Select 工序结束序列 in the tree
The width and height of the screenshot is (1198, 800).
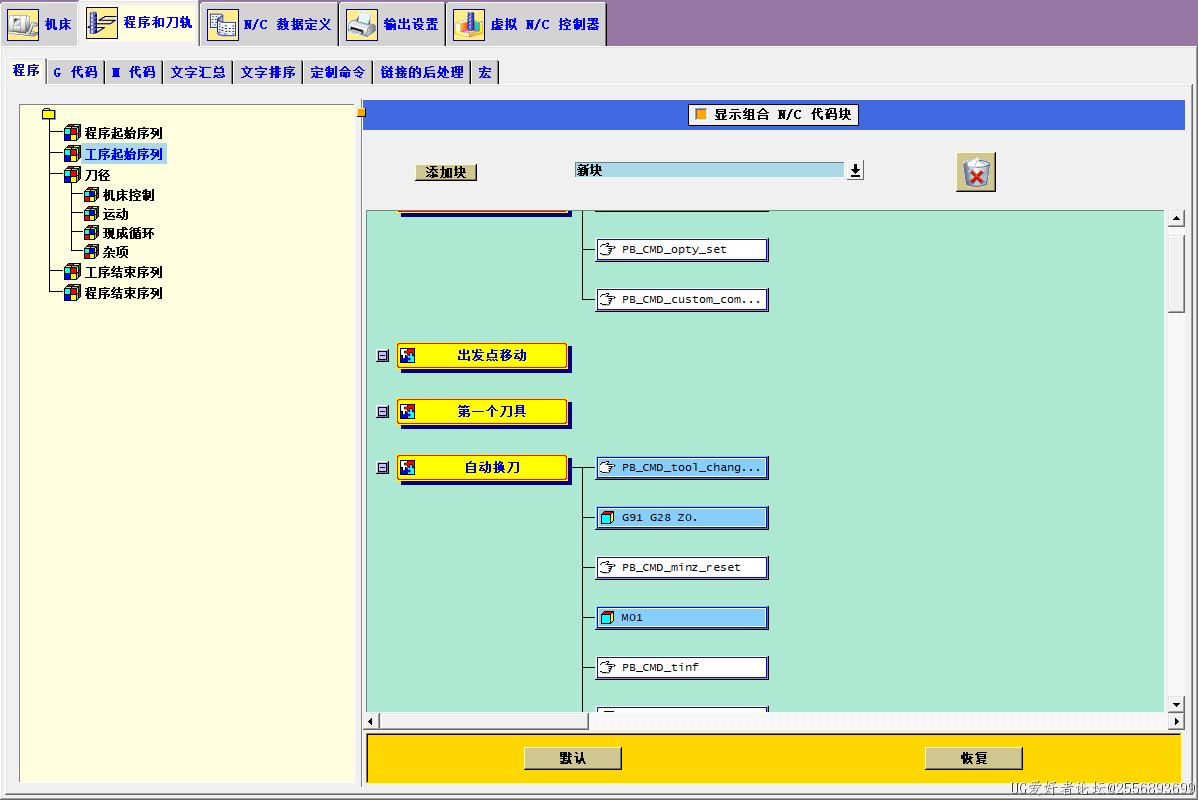point(123,272)
